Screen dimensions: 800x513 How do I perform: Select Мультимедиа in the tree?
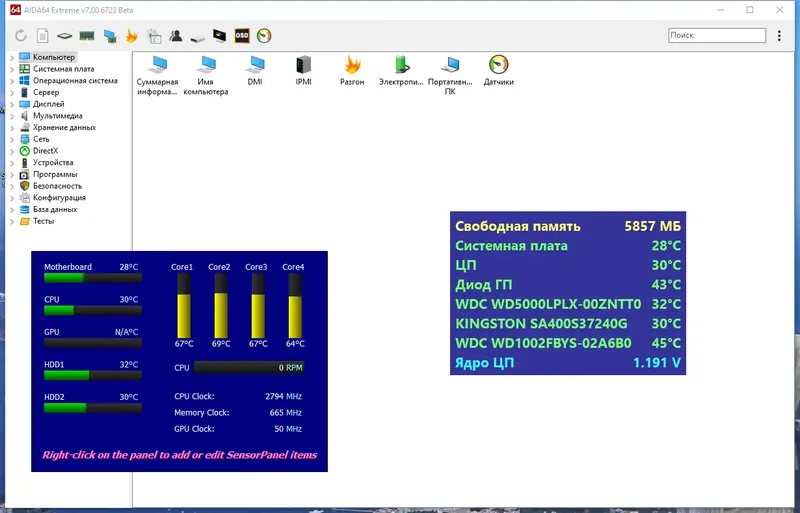(58, 116)
